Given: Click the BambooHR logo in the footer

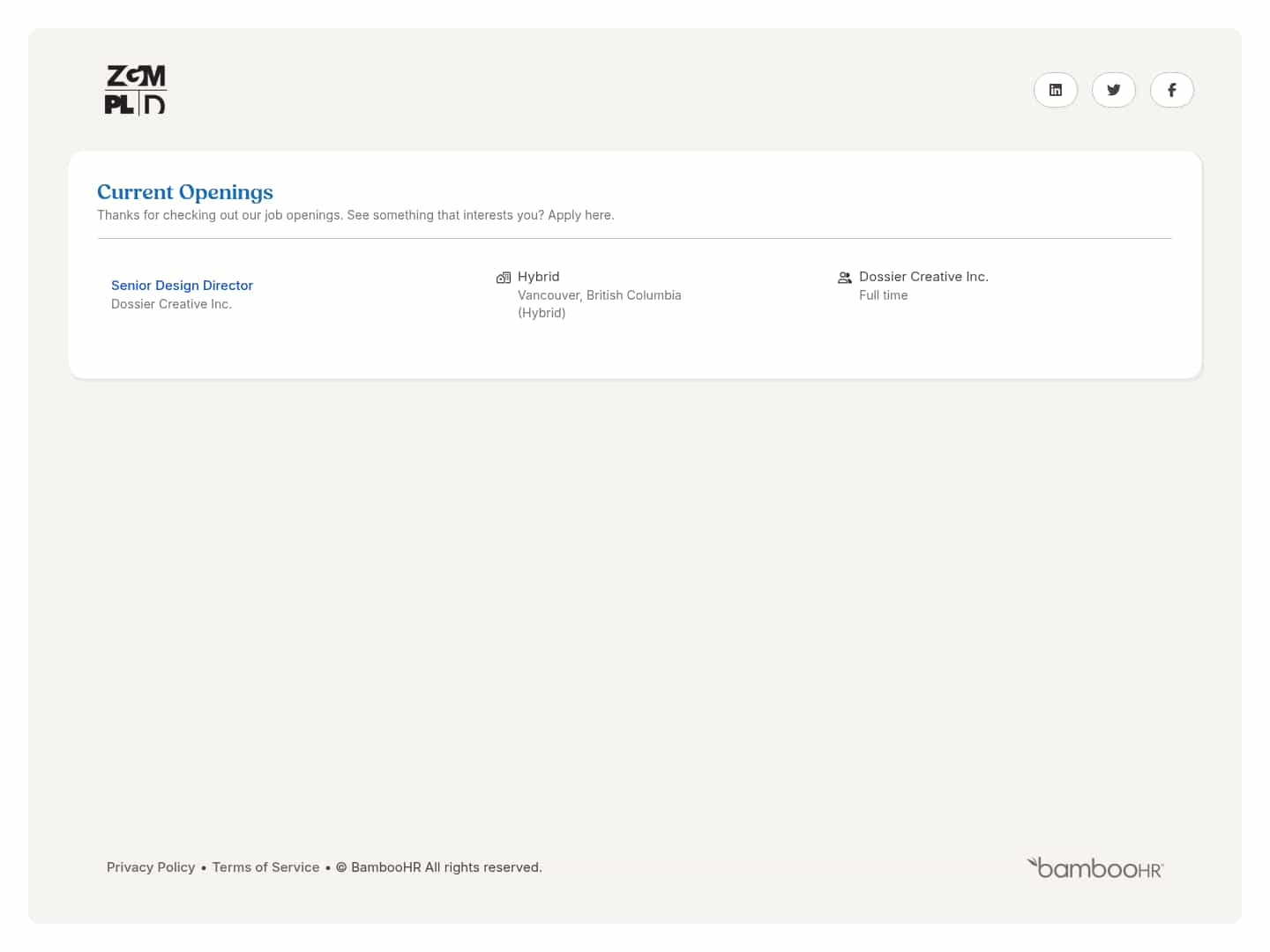Looking at the screenshot, I should 1094,867.
